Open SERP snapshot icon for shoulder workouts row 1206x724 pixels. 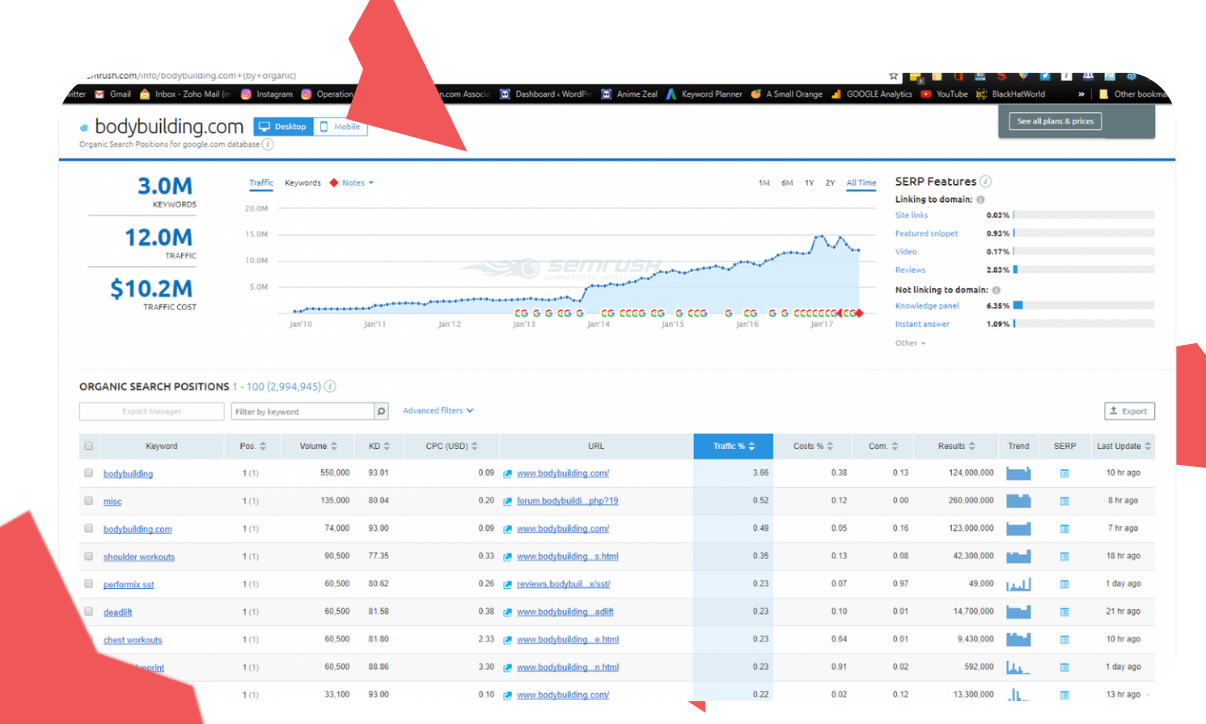click(x=1064, y=557)
